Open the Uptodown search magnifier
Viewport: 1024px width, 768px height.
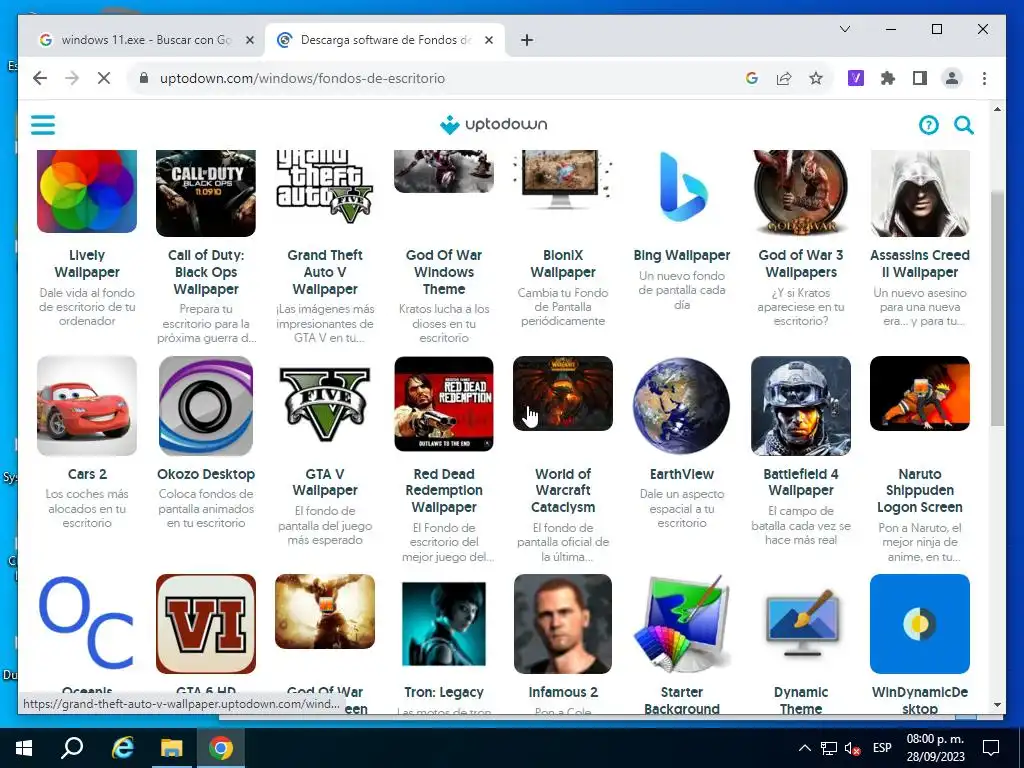tap(964, 125)
